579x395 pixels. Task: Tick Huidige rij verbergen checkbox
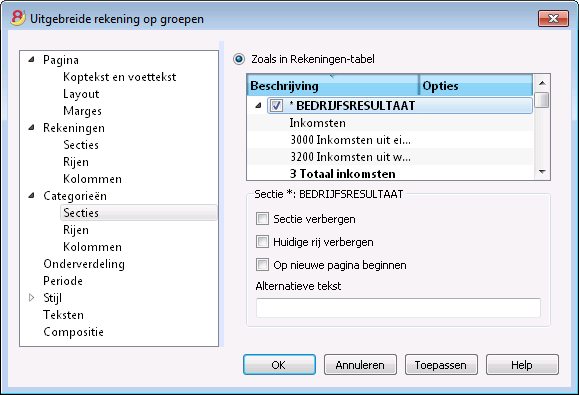click(262, 242)
